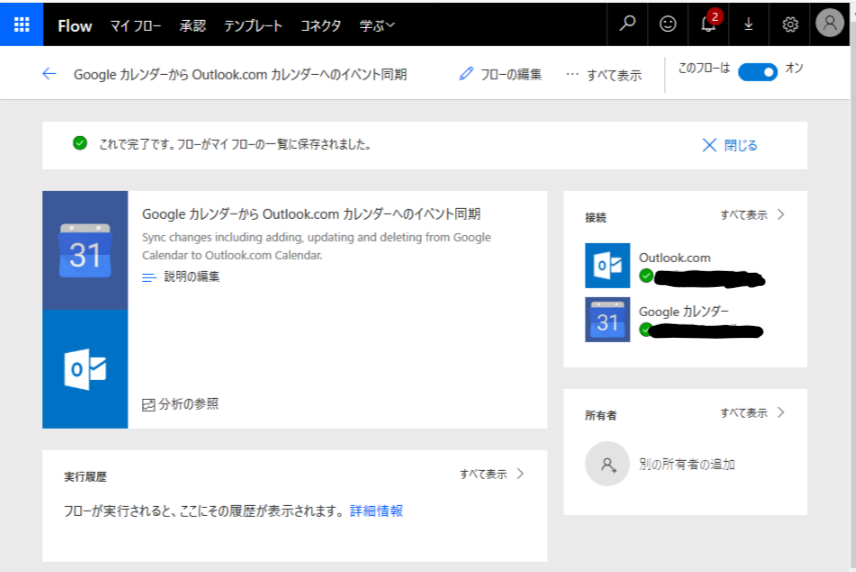
Task: Click the Outlook.com connection name
Action: click(x=675, y=258)
